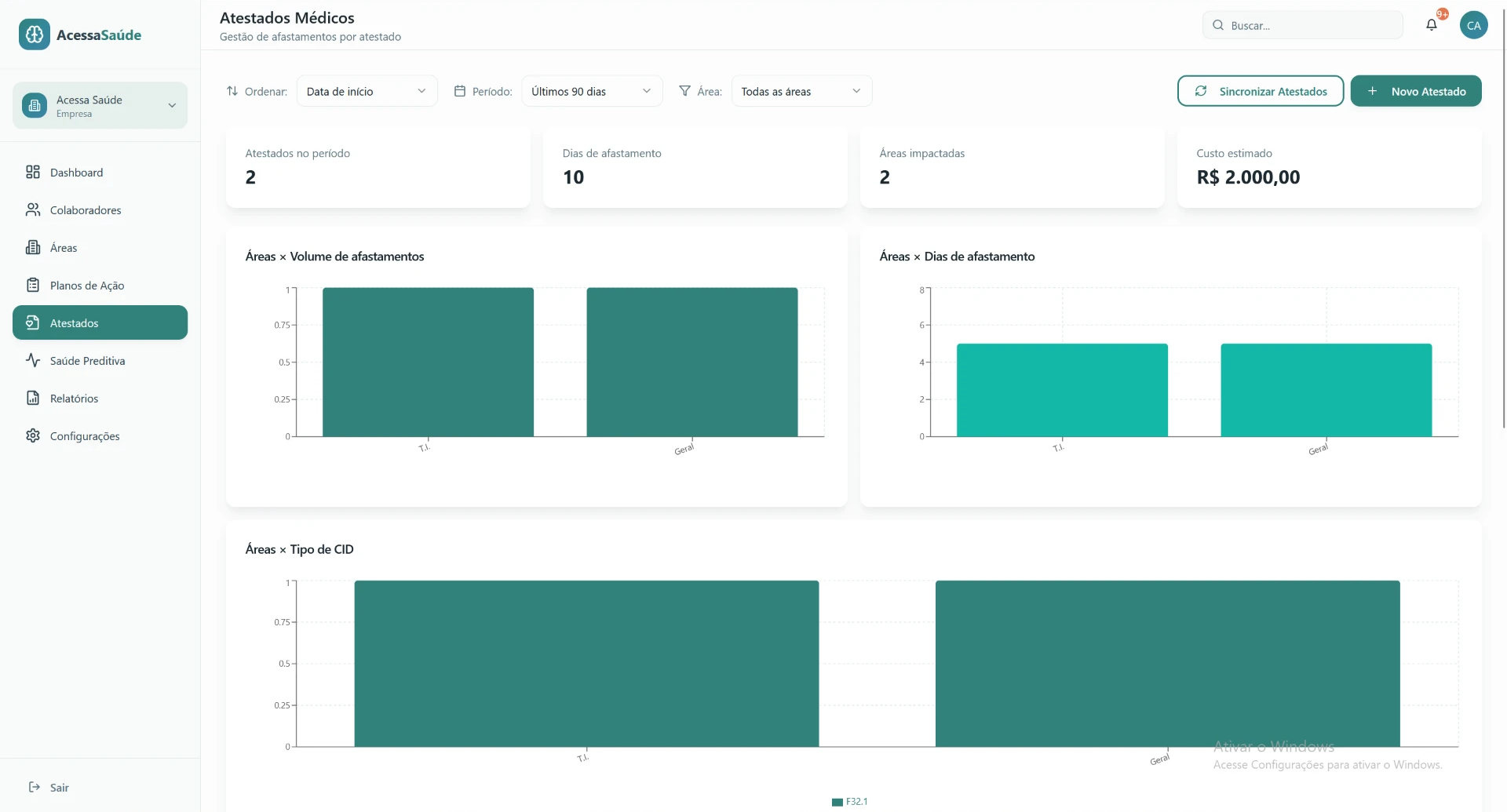The height and width of the screenshot is (812, 1507).
Task: Click the Planos de Ação clipboard icon
Action: [33, 285]
